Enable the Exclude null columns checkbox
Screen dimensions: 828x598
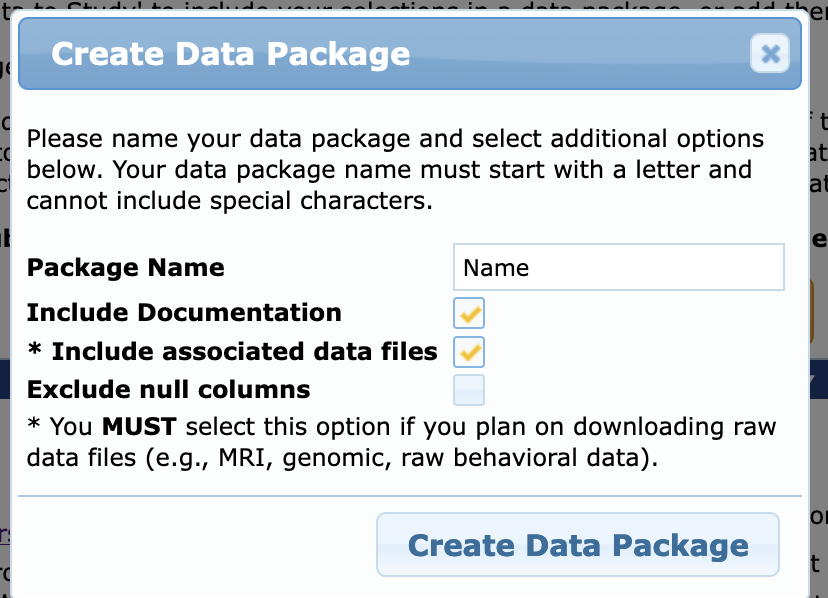coord(468,390)
